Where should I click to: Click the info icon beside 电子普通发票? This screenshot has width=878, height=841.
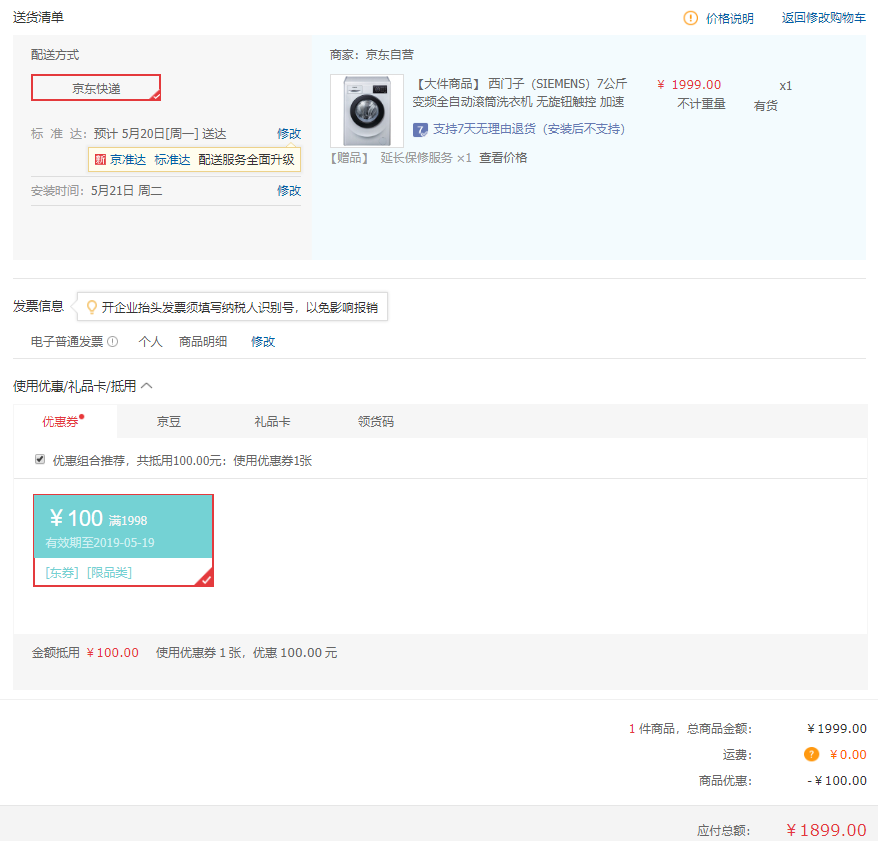pos(113,342)
